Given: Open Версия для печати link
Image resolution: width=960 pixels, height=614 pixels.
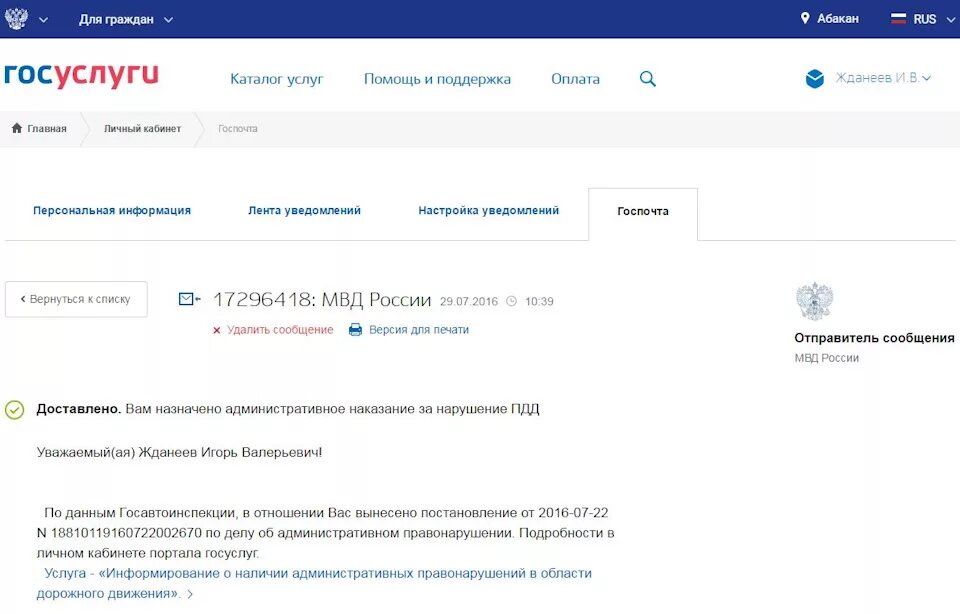Looking at the screenshot, I should point(419,330).
